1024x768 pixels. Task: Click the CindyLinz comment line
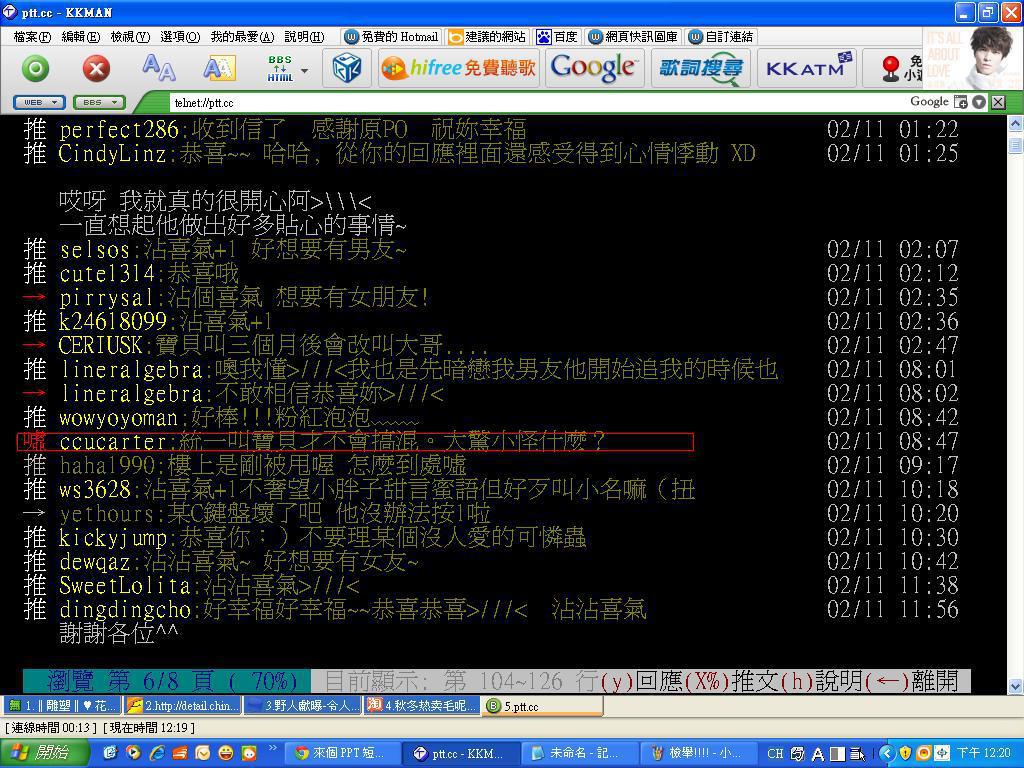pos(491,153)
